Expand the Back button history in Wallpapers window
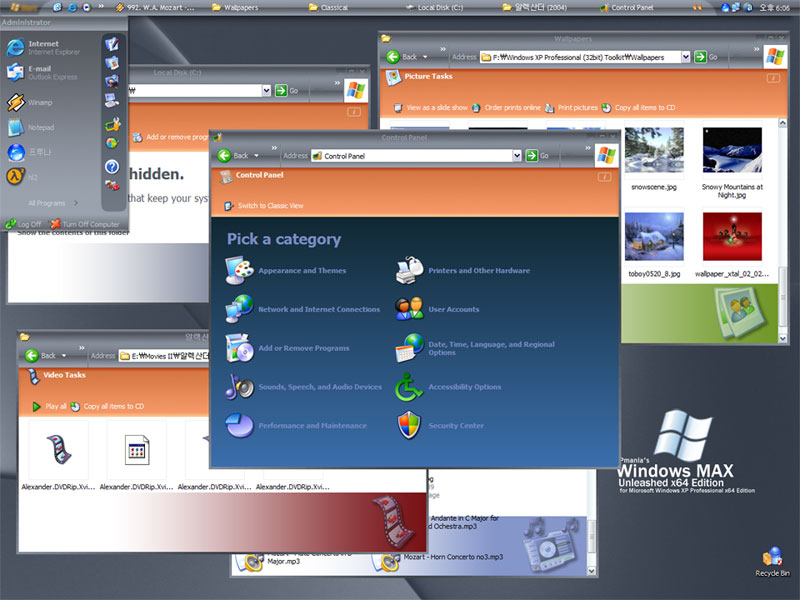This screenshot has width=800, height=600. point(427,57)
